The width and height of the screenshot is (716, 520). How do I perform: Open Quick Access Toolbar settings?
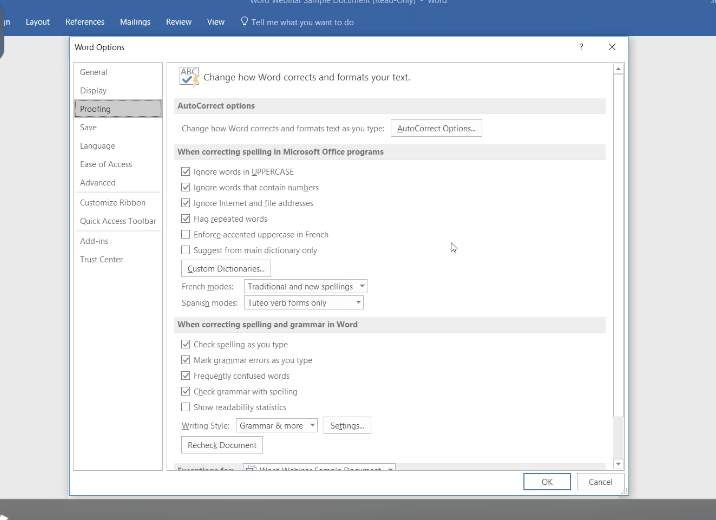pyautogui.click(x=118, y=221)
